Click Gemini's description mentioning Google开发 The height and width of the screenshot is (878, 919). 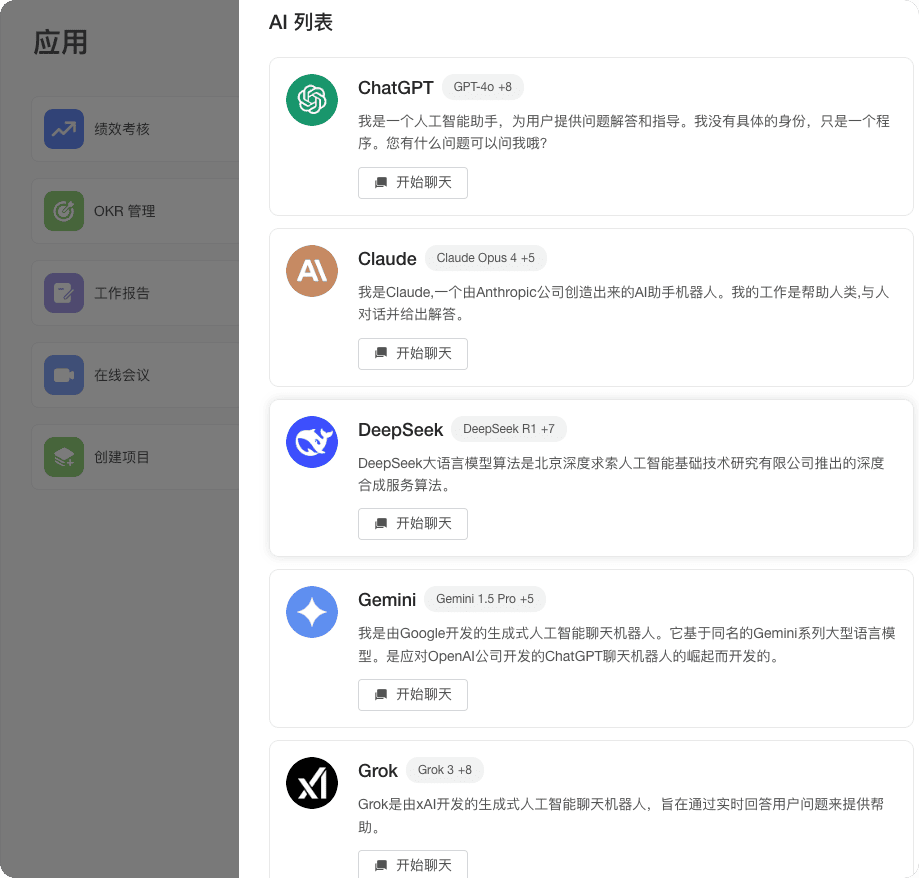point(627,645)
